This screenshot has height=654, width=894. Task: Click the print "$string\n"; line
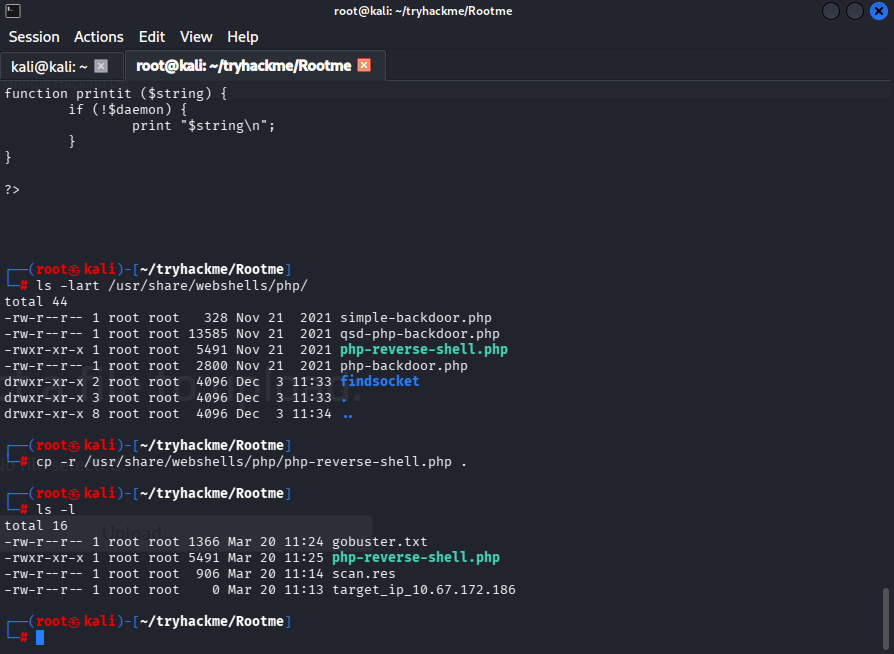pyautogui.click(x=204, y=125)
